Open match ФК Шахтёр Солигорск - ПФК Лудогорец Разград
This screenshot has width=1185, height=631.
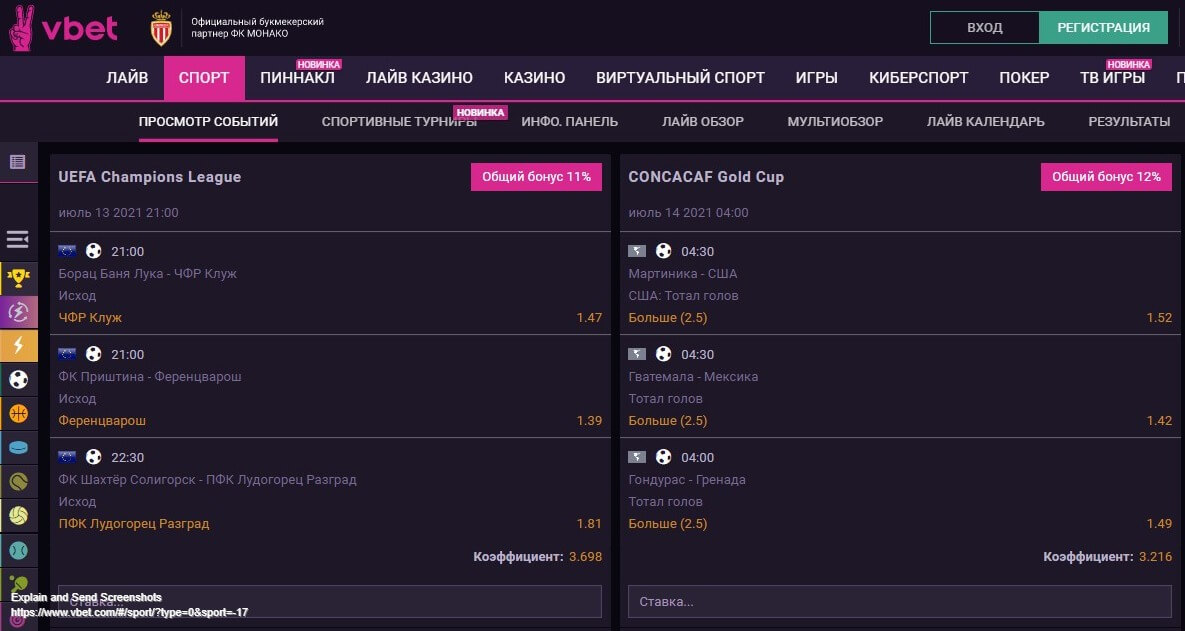[x=207, y=479]
